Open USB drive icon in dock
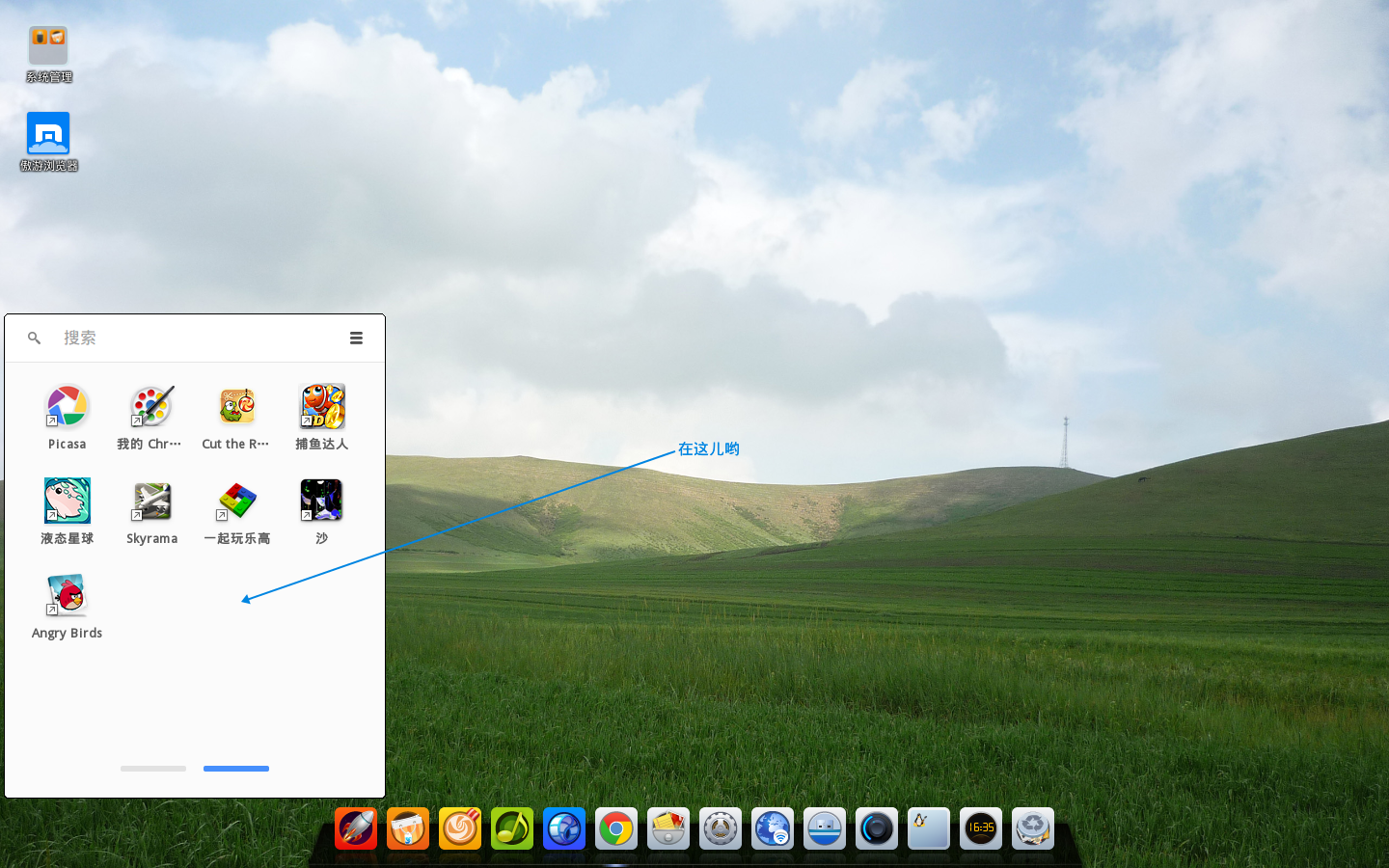This screenshot has height=868, width=1389. [x=825, y=828]
